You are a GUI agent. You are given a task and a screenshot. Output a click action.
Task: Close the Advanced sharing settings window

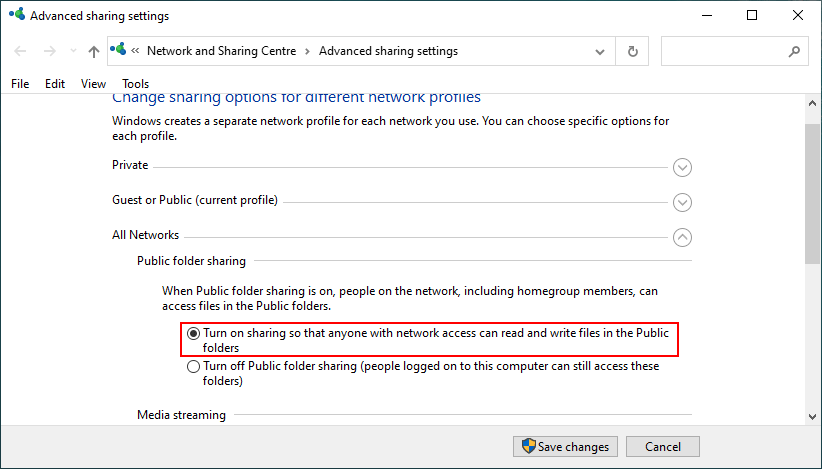point(798,15)
